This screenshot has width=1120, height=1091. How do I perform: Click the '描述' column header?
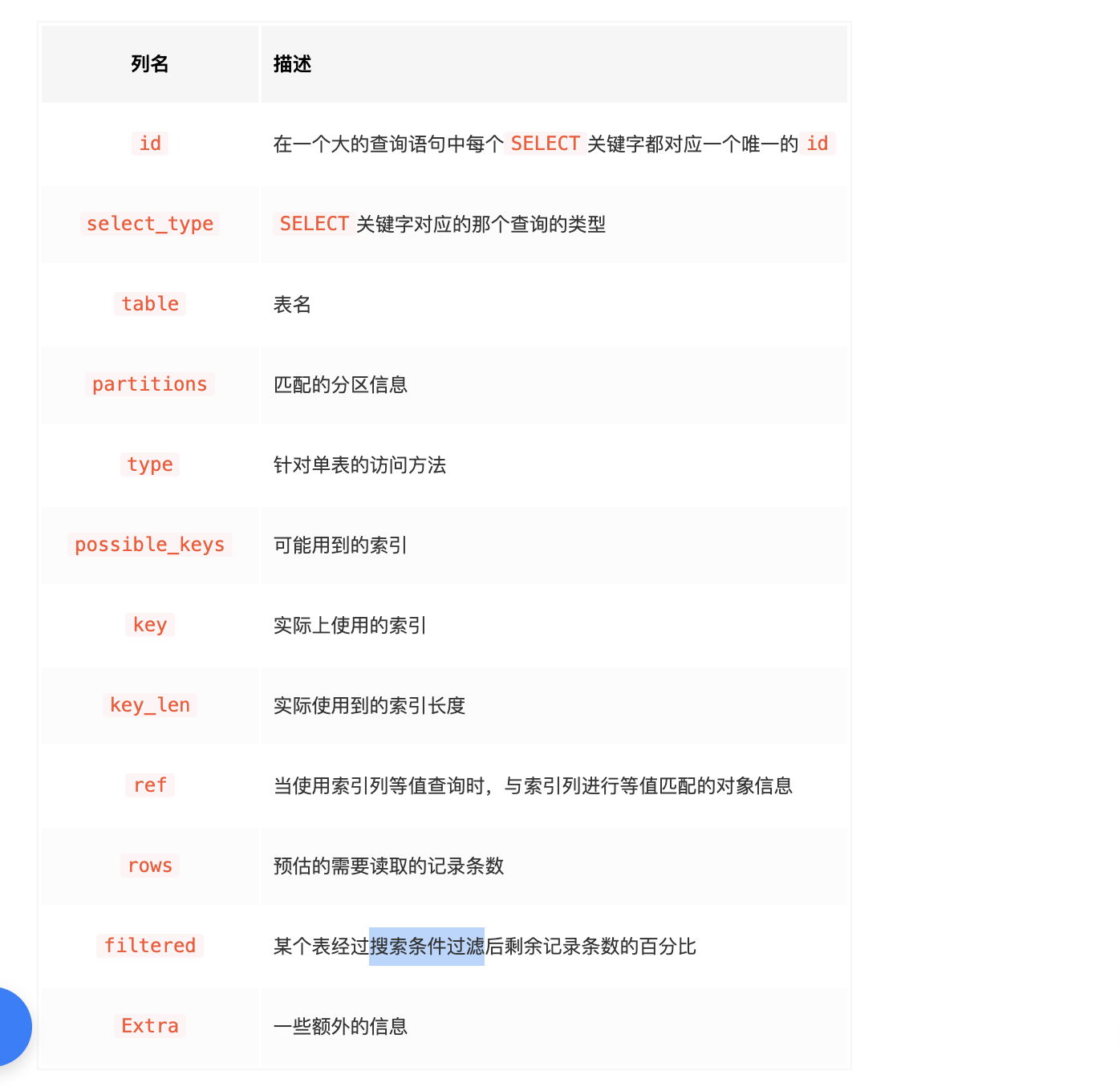(554, 64)
